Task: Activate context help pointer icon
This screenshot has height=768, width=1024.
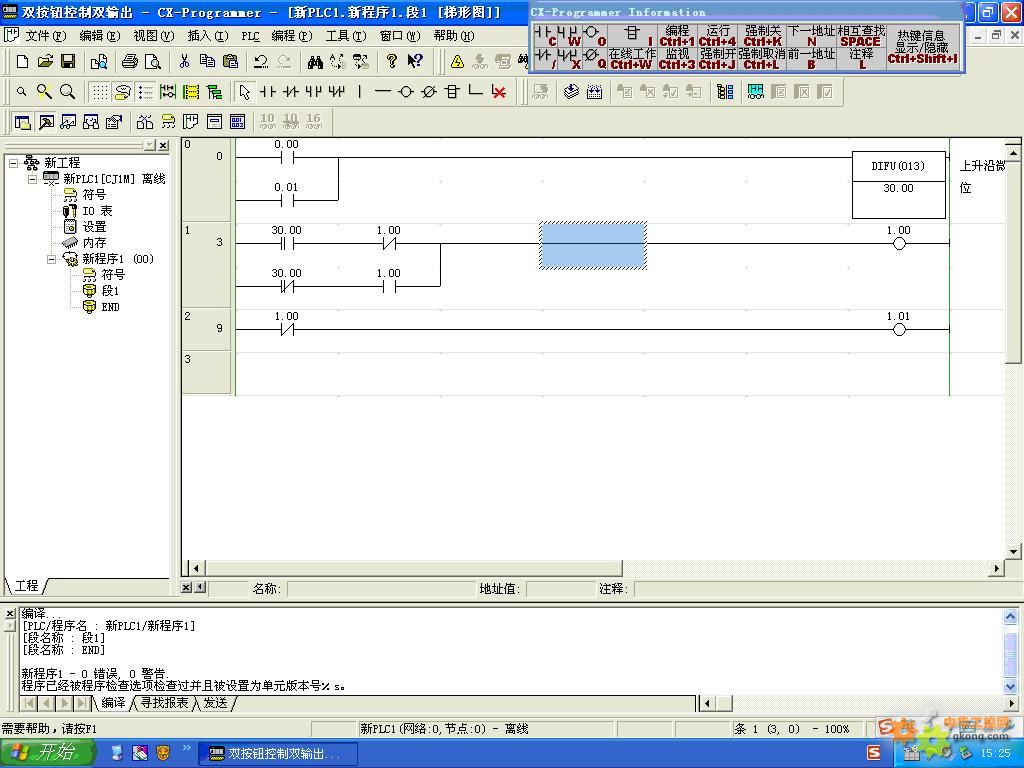Action: tap(415, 61)
